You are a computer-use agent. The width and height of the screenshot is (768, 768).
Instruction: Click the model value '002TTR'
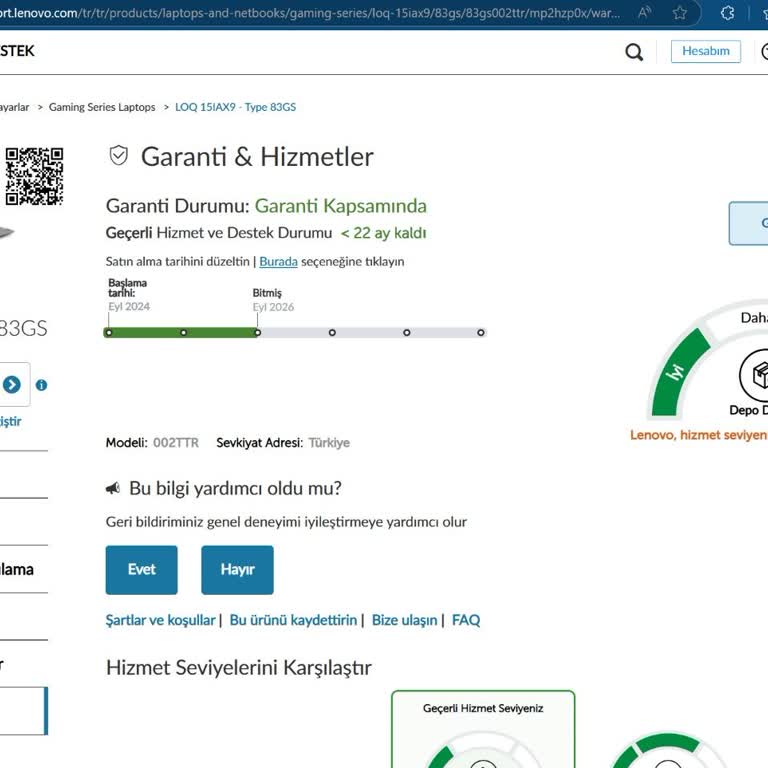click(x=176, y=443)
